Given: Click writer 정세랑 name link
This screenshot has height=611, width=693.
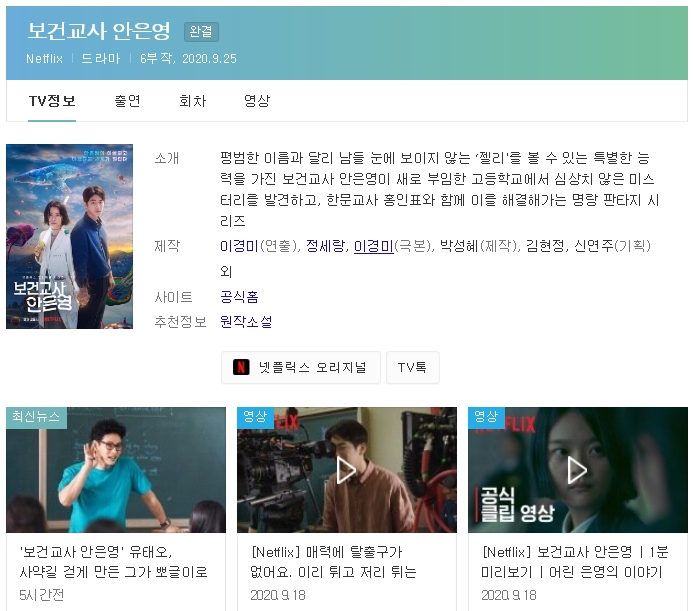Looking at the screenshot, I should [x=324, y=245].
